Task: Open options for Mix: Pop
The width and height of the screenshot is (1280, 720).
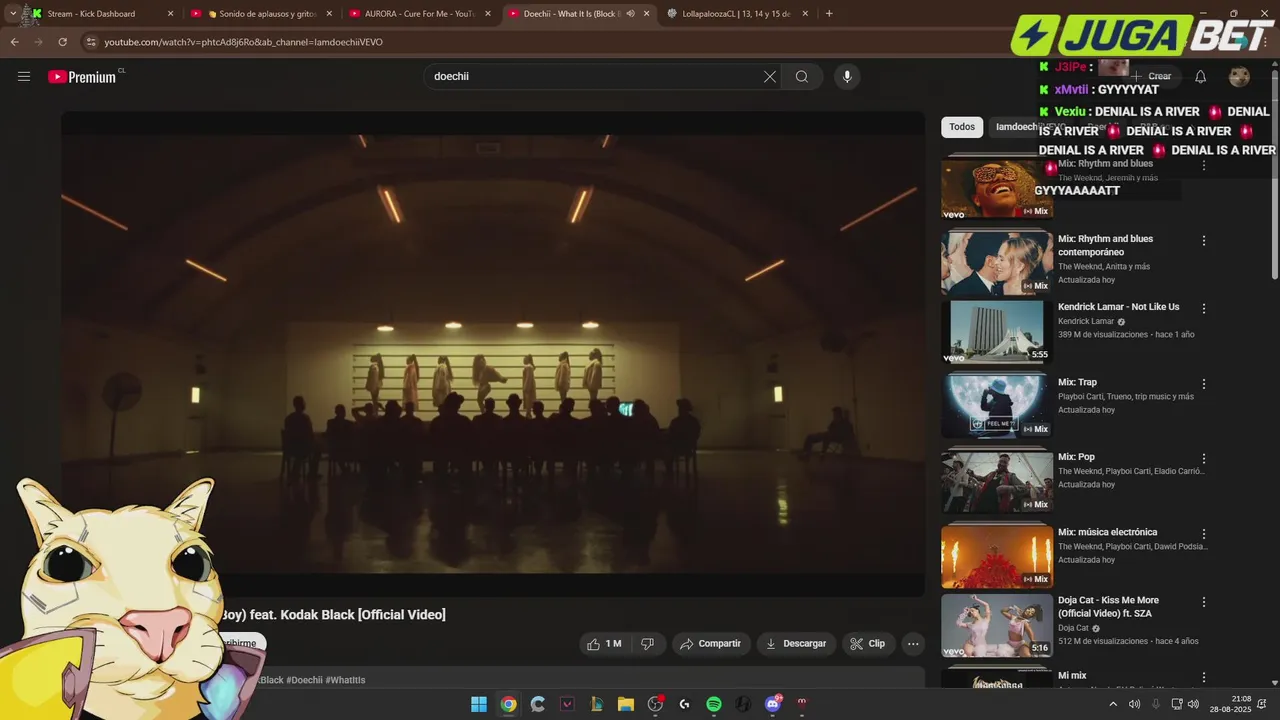Action: (1204, 459)
